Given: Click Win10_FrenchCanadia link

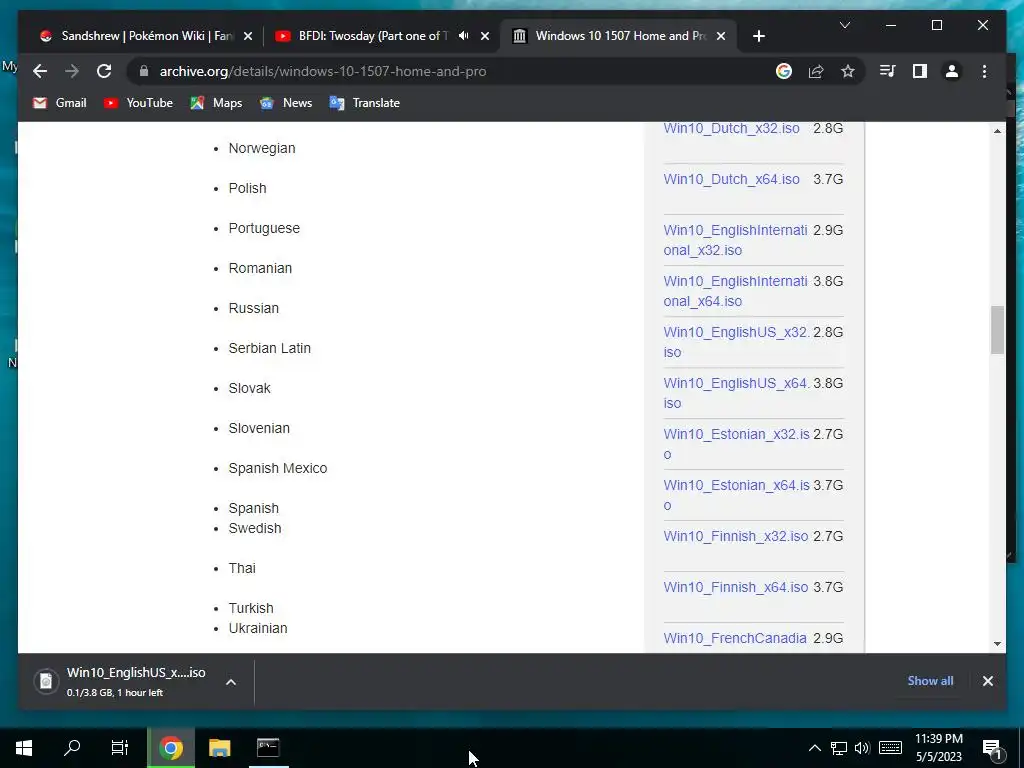Looking at the screenshot, I should (735, 638).
